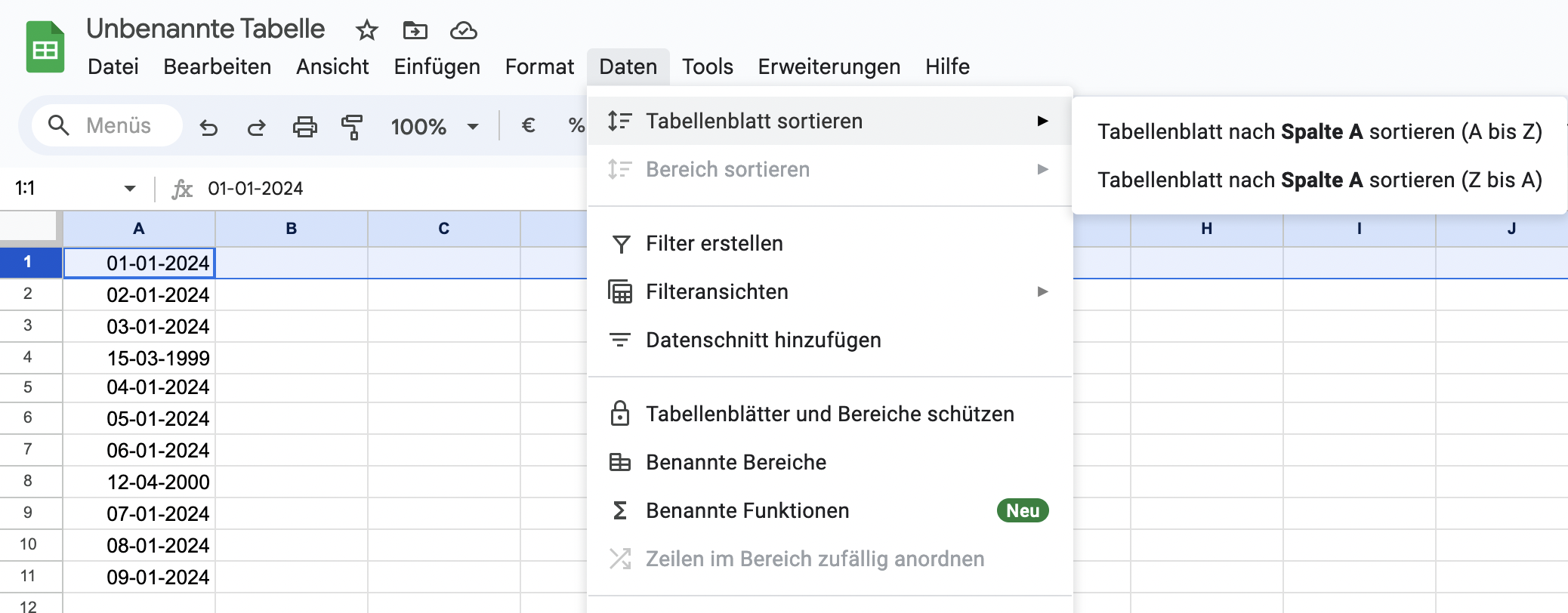
Task: Select cell containing 06-01-2024
Action: pos(139,450)
